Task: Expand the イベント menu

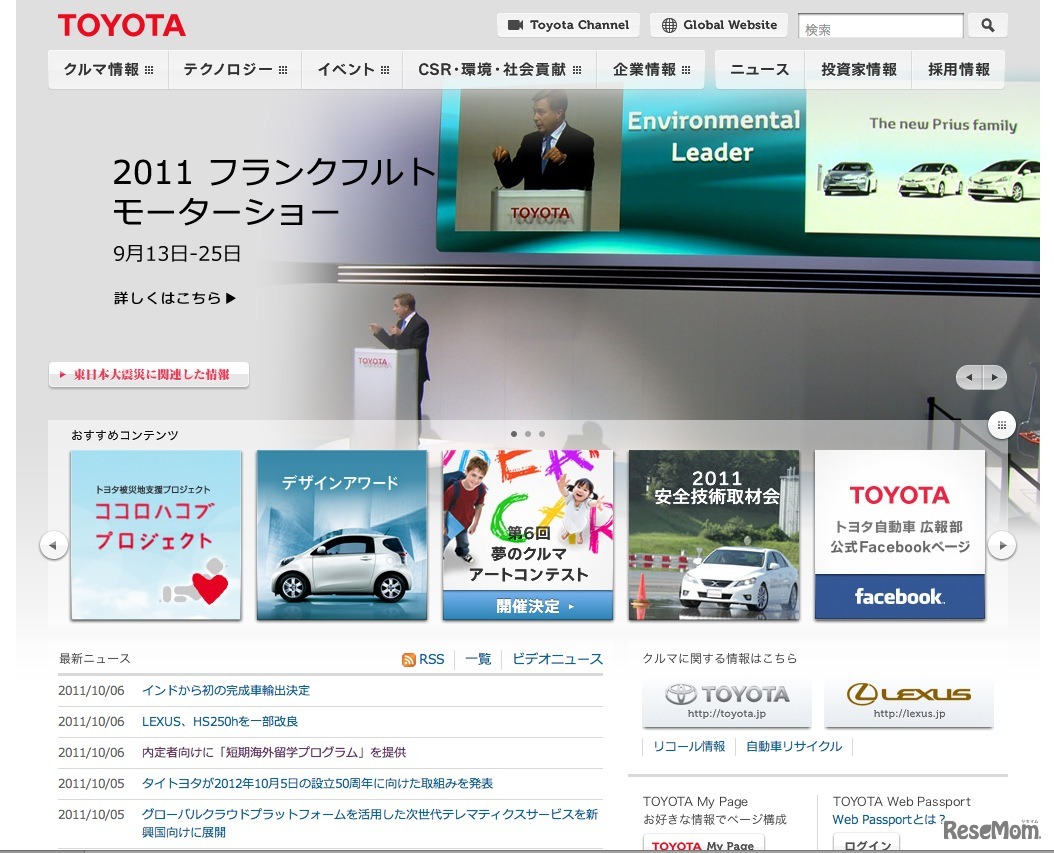Action: (x=352, y=69)
